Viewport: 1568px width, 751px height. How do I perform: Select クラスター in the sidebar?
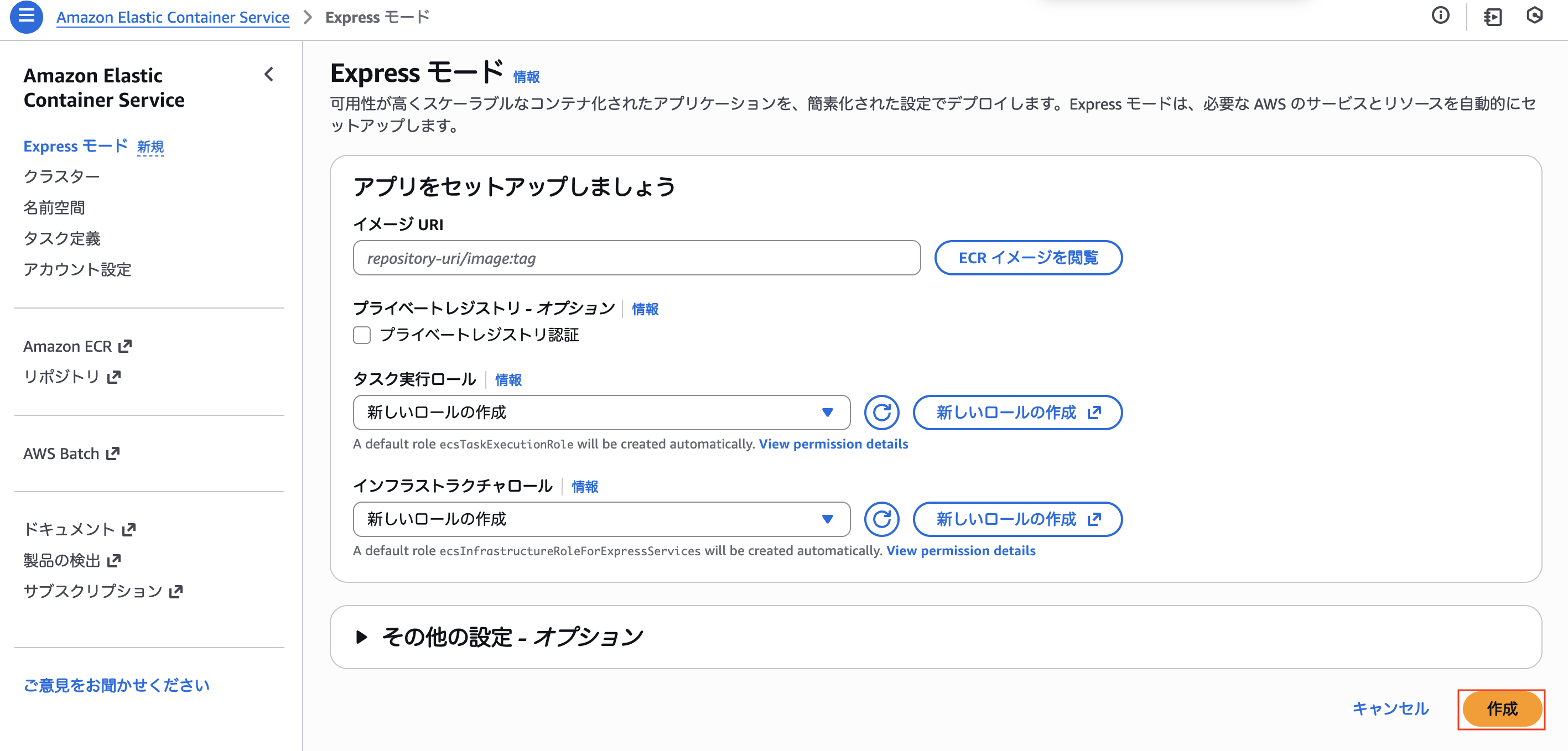[x=61, y=176]
